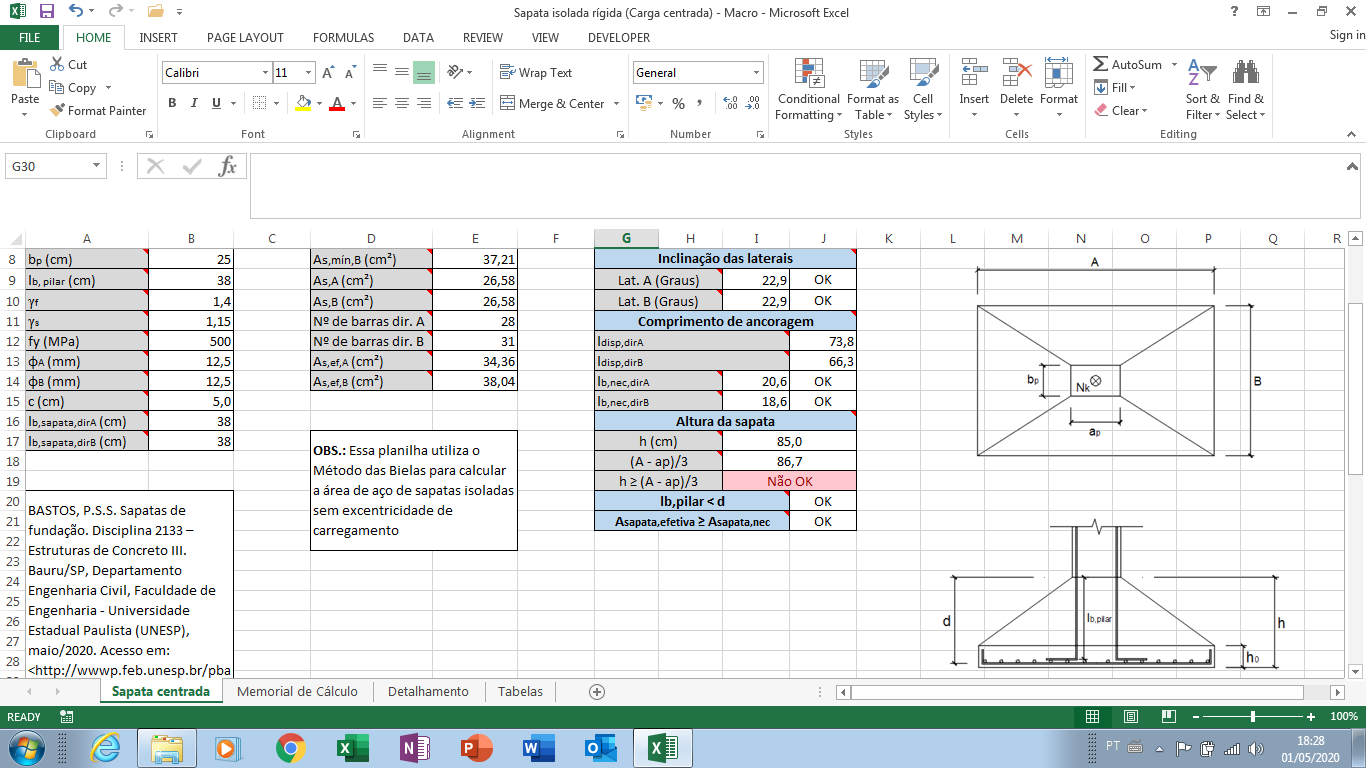Toggle Underline formatting
The image size is (1366, 768).
pyautogui.click(x=216, y=103)
